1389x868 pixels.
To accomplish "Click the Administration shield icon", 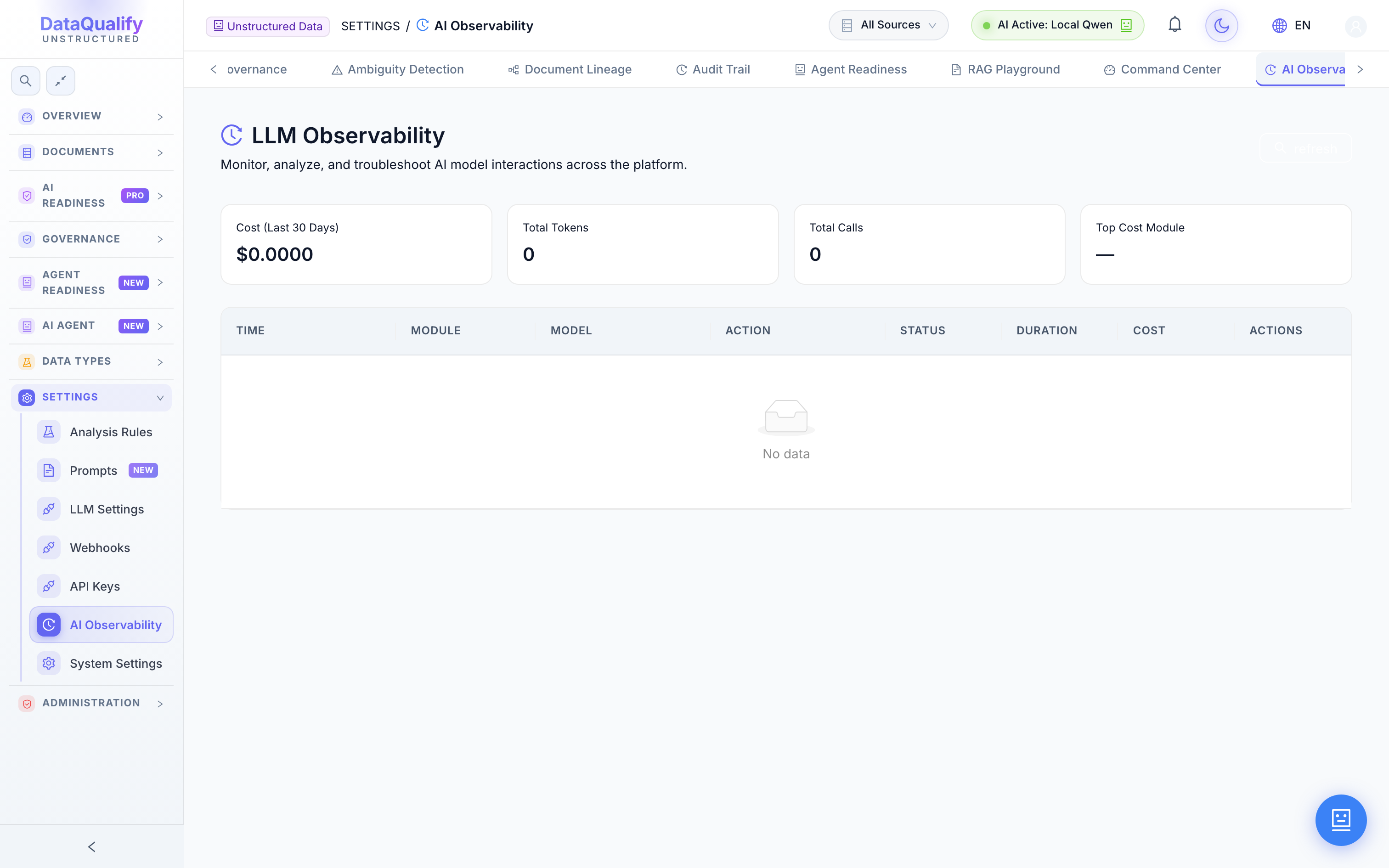I will tap(27, 703).
